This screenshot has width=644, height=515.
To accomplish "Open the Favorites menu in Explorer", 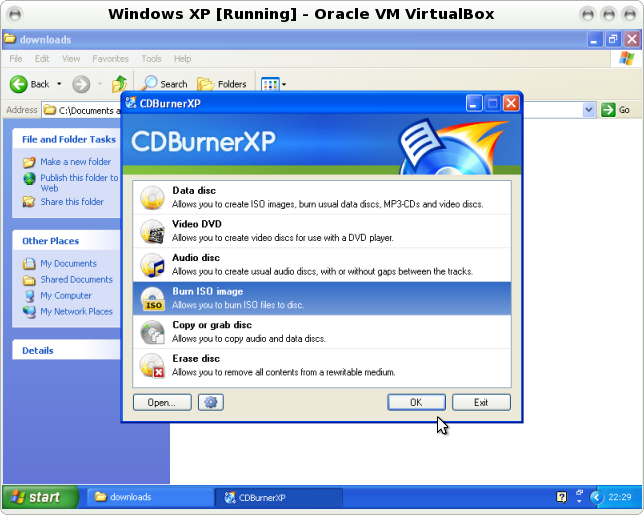I will [x=110, y=59].
